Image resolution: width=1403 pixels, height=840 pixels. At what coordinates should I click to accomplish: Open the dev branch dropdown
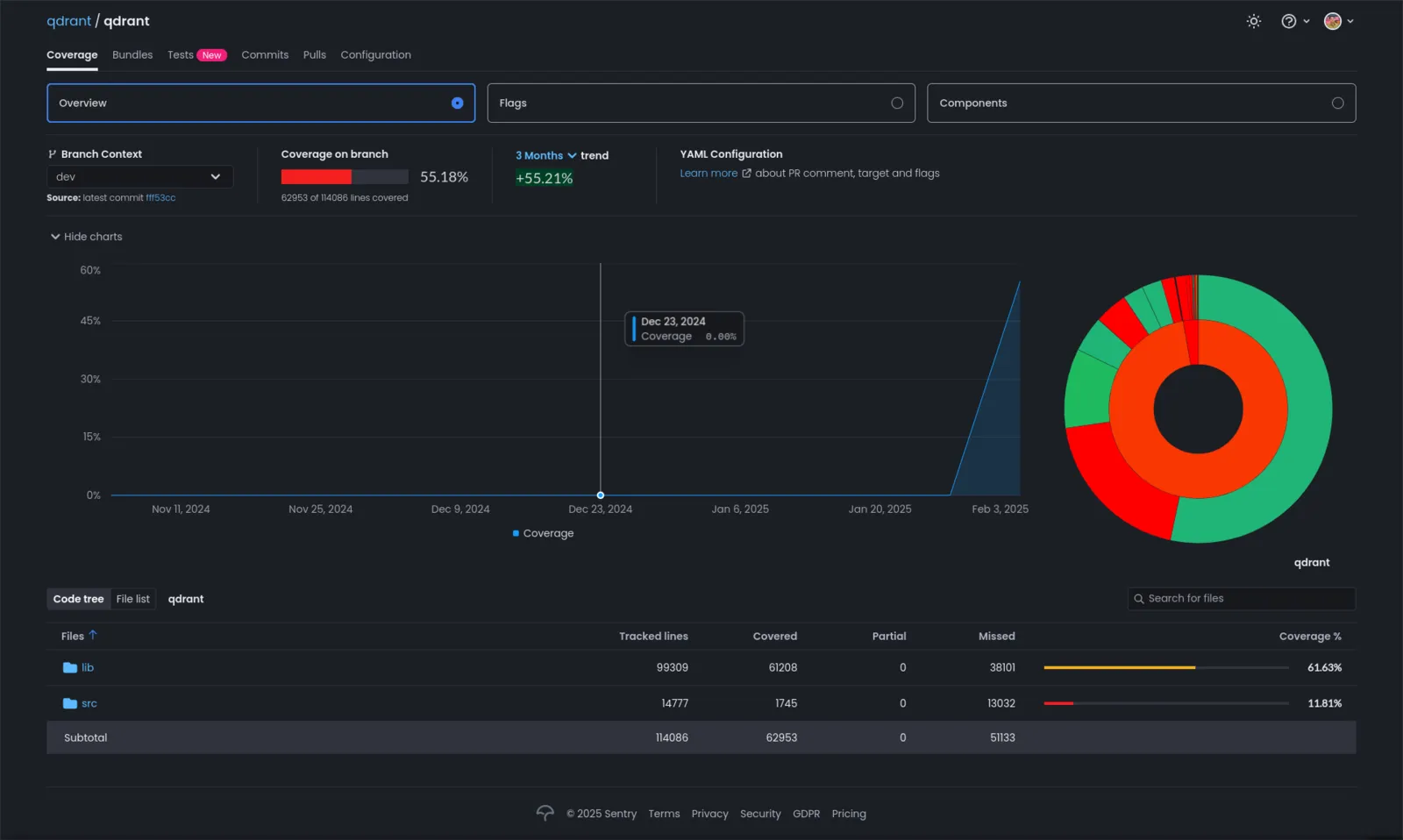coord(140,177)
